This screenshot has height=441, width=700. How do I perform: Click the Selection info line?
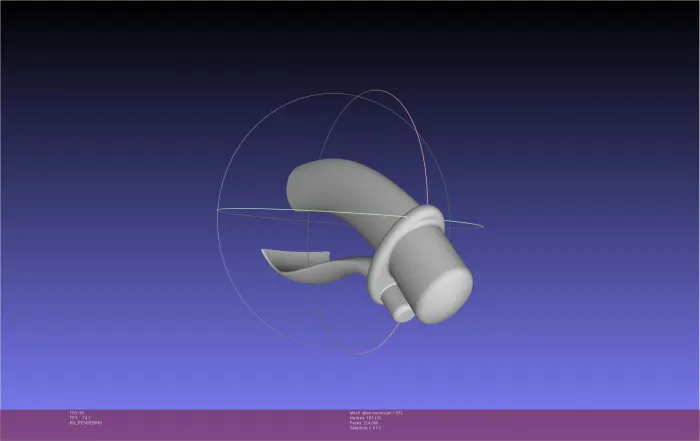tap(366, 428)
